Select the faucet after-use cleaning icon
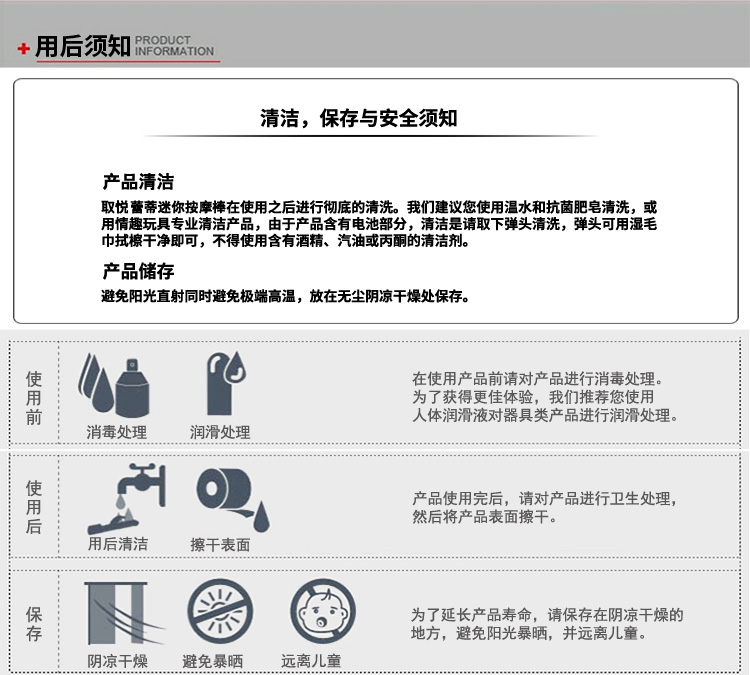The height and width of the screenshot is (675, 750). tap(124, 498)
